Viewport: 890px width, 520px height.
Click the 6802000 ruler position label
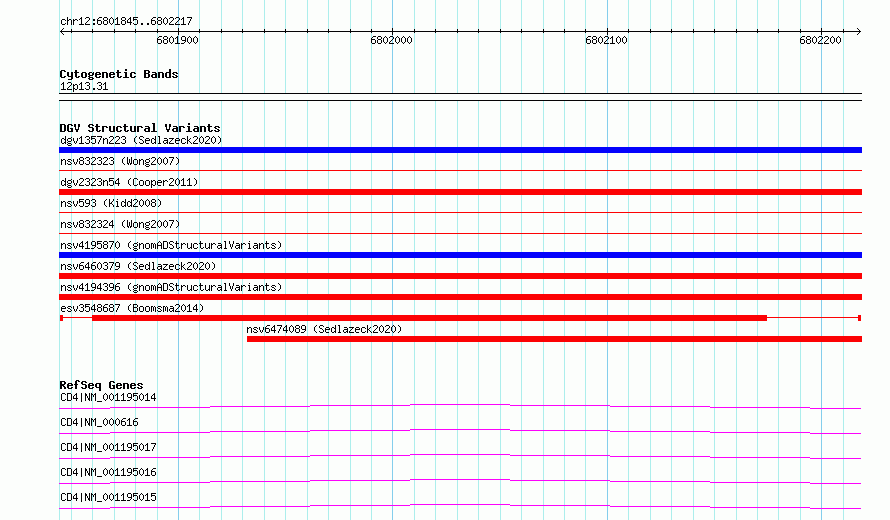[x=392, y=40]
